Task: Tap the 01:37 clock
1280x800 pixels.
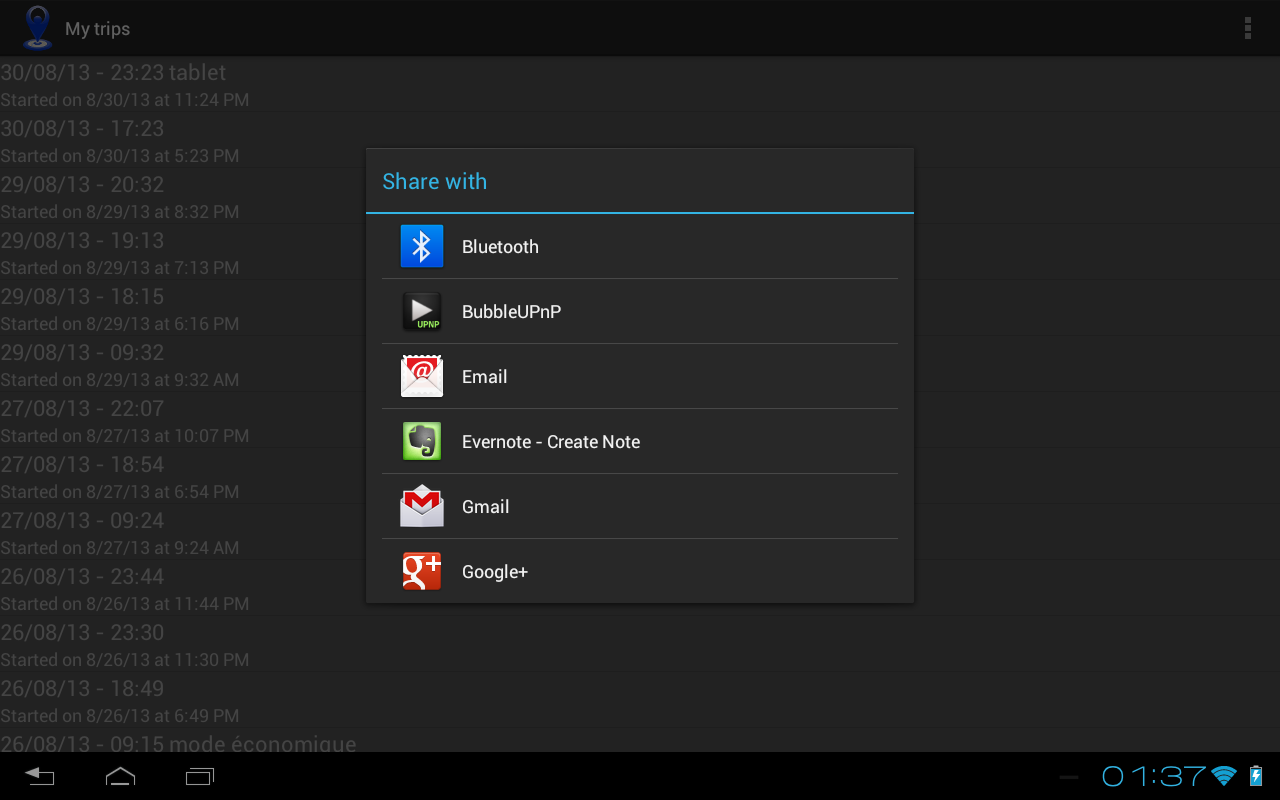Action: coord(1154,776)
